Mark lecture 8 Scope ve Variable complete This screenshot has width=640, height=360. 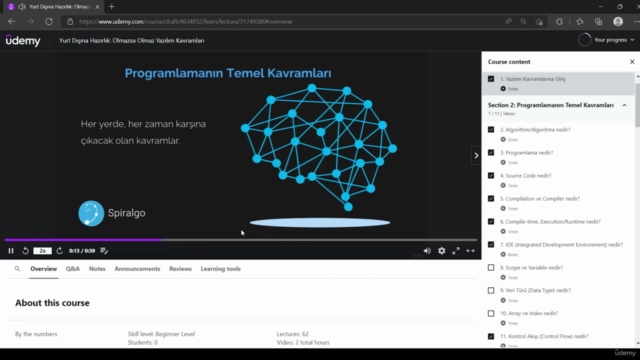[491, 267]
